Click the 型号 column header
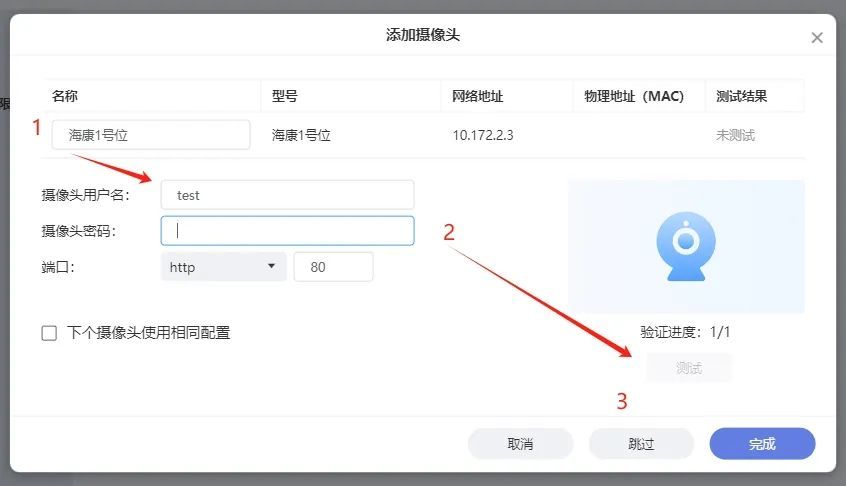This screenshot has width=846, height=486. tap(285, 97)
